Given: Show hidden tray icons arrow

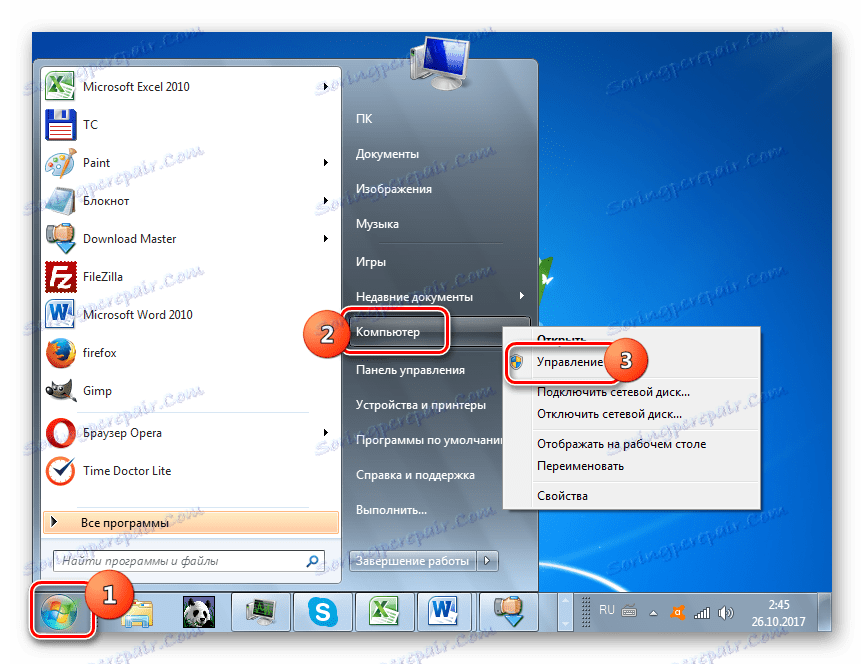Looking at the screenshot, I should point(653,613).
